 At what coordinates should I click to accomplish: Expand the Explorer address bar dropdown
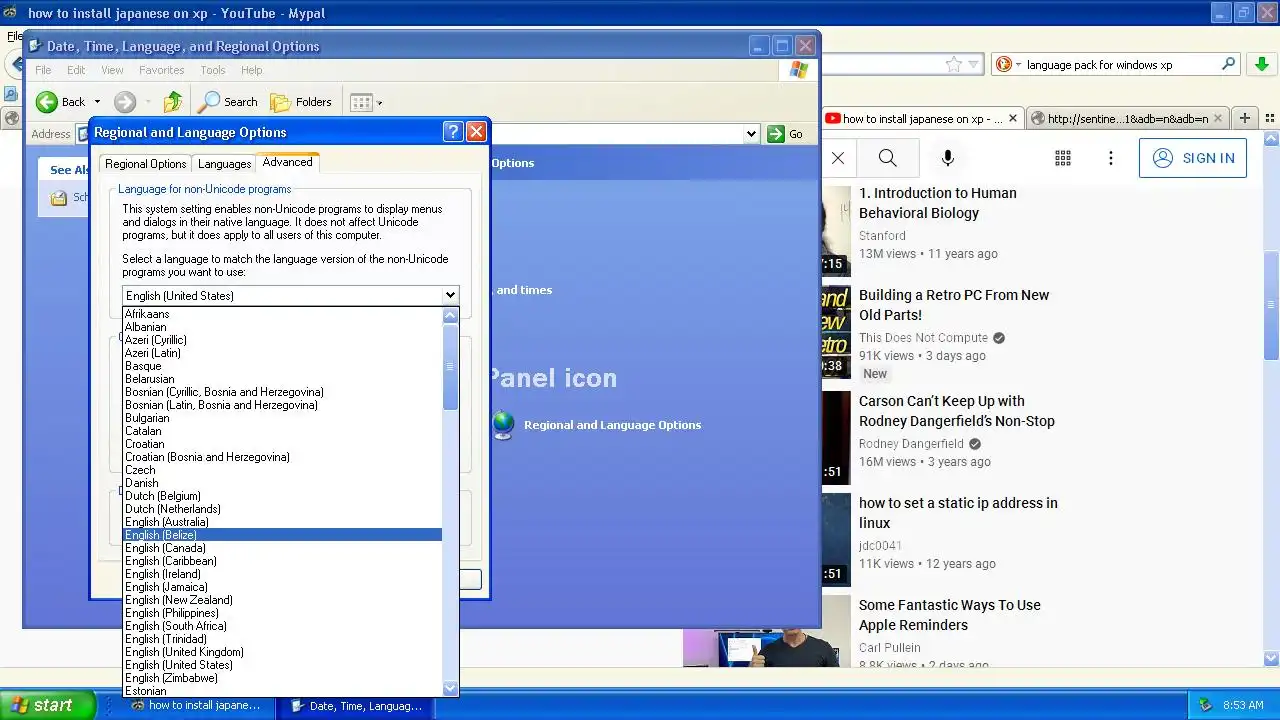coord(751,134)
